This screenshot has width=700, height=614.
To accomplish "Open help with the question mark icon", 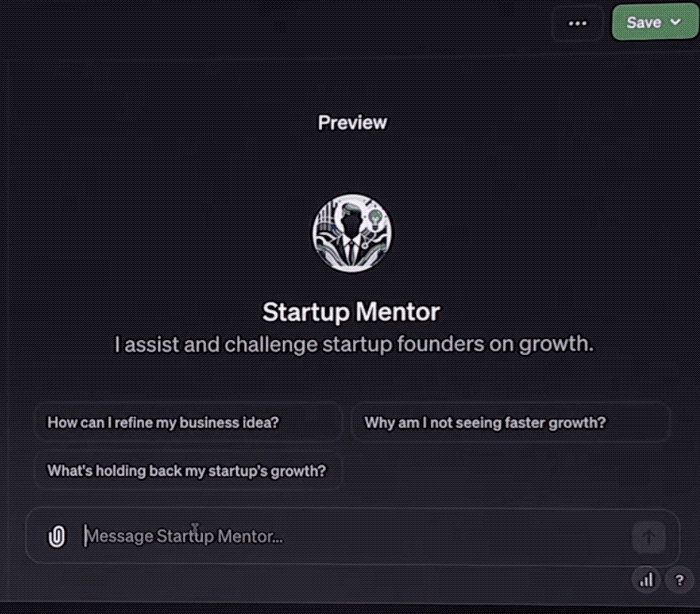I will [676, 579].
